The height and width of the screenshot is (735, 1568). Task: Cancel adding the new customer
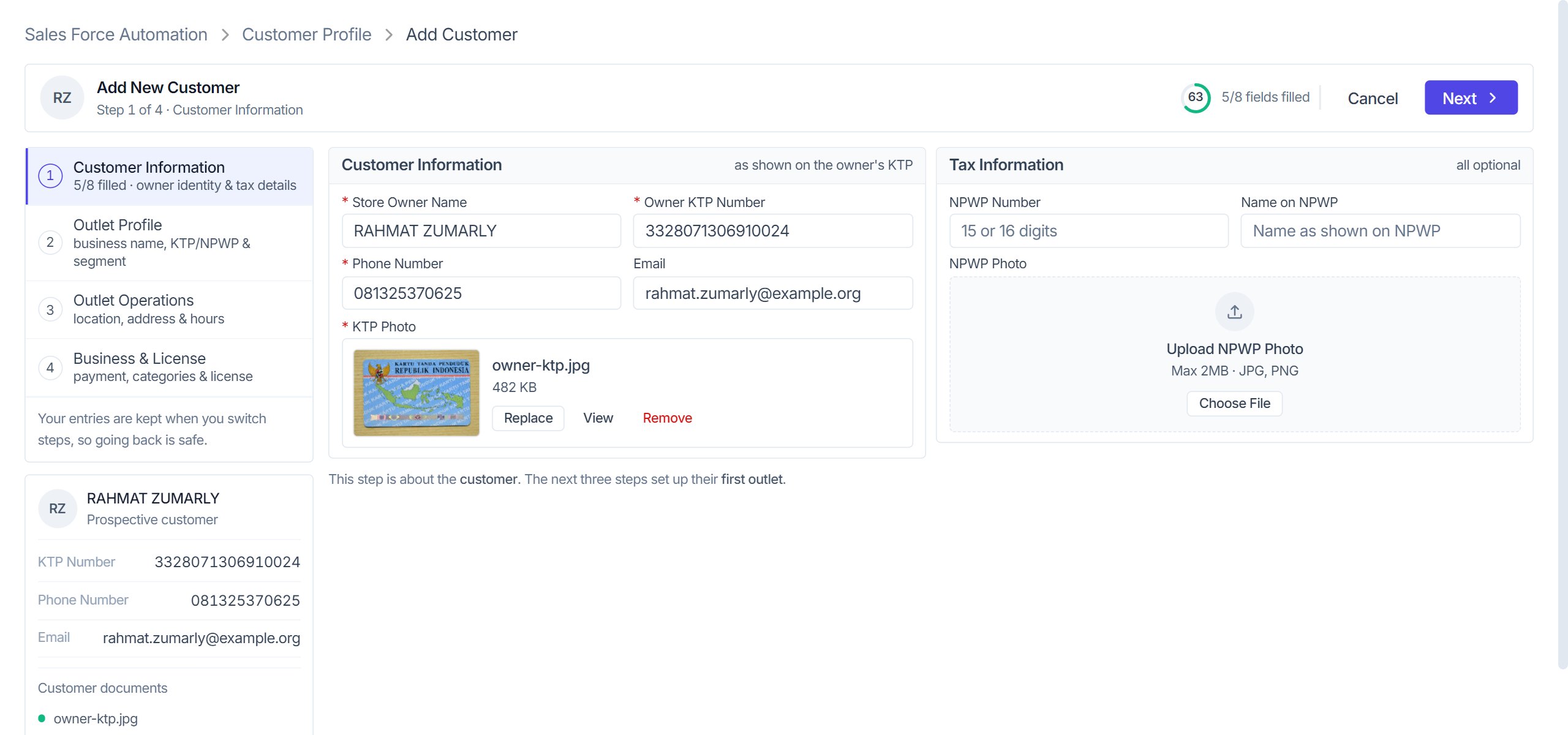[1373, 98]
